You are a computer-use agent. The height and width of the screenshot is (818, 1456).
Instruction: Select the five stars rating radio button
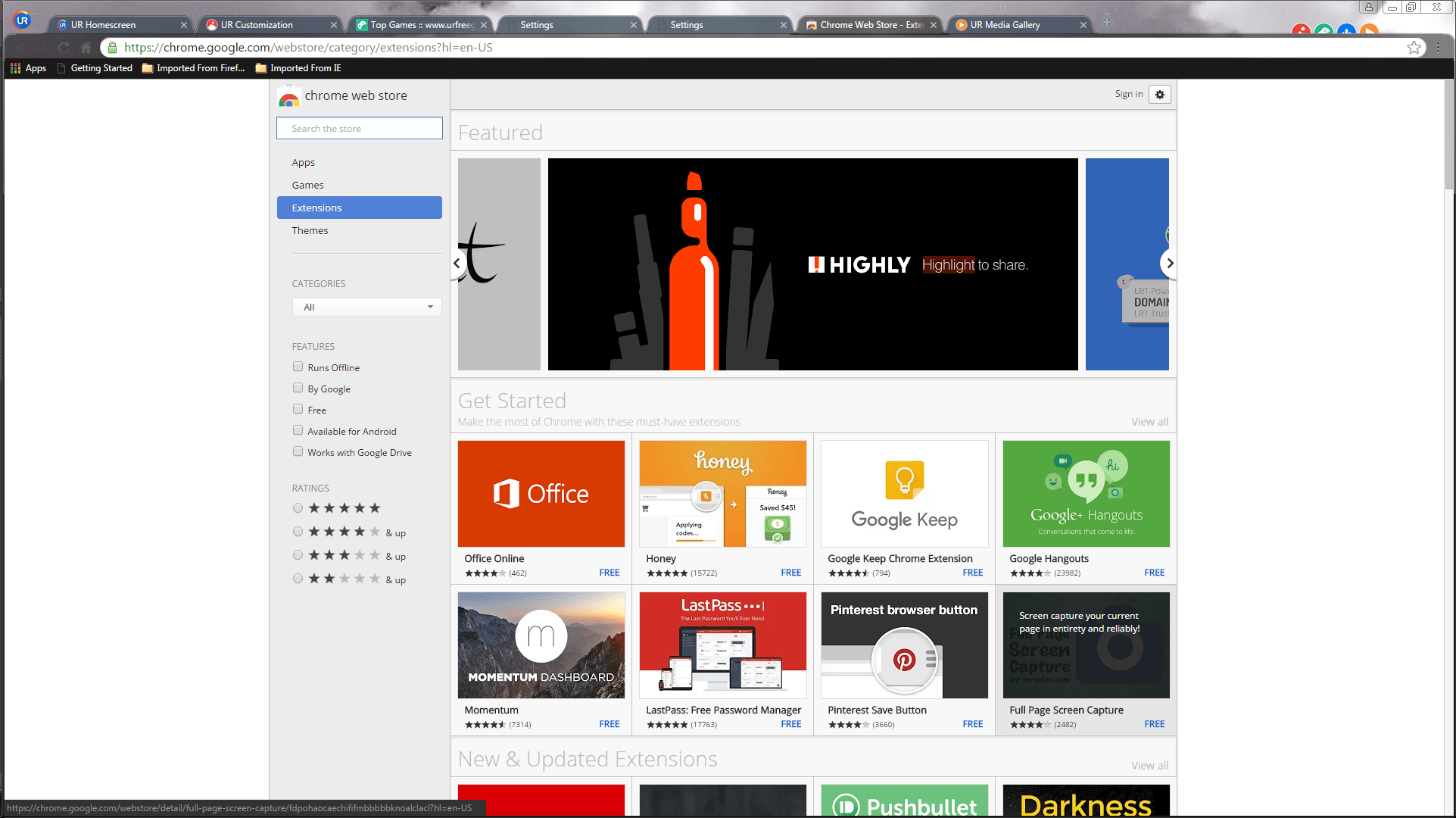(x=298, y=508)
